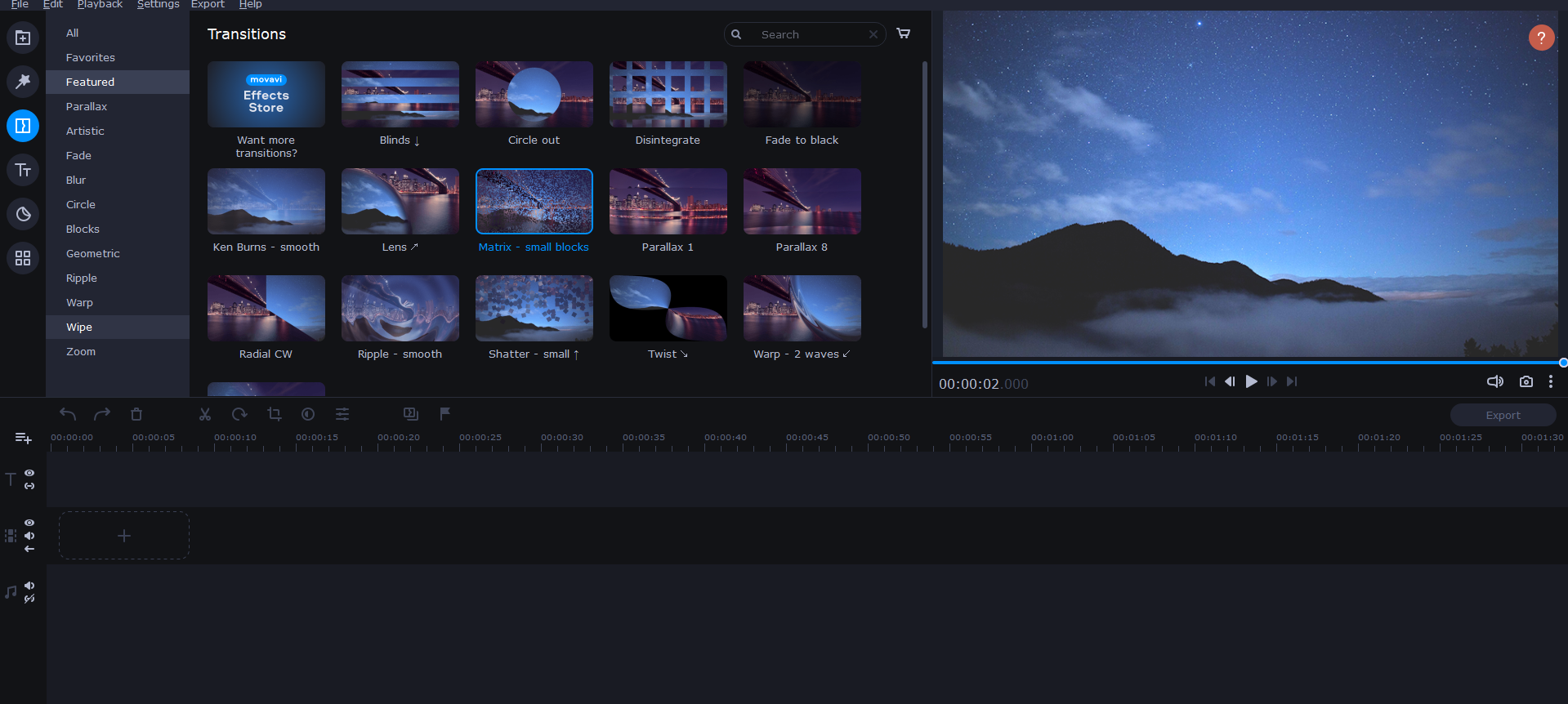The height and width of the screenshot is (704, 1568).
Task: Select the Twist transition thumbnail
Action: pos(668,308)
